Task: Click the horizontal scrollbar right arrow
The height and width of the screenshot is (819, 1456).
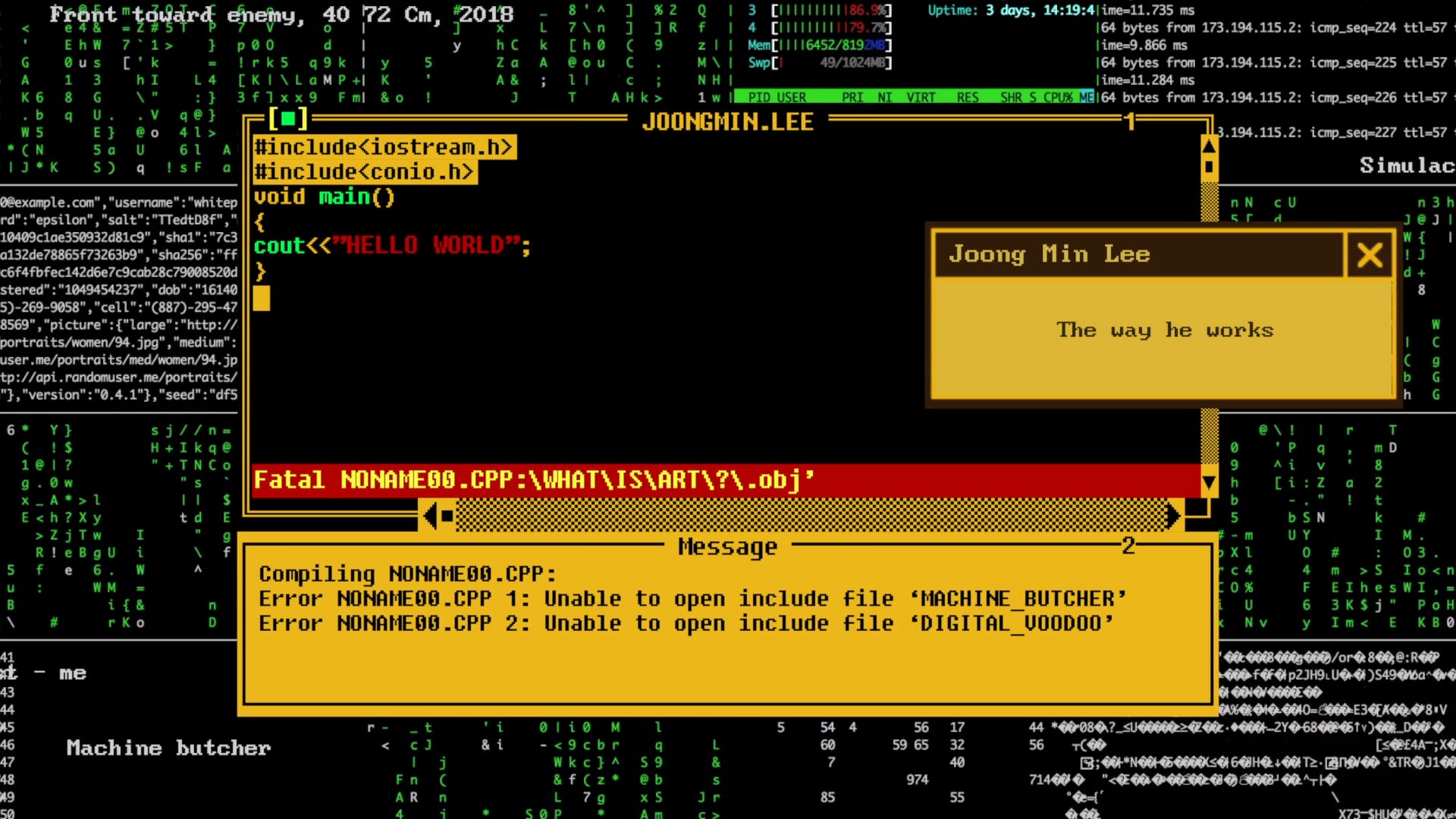Action: pos(1173,516)
